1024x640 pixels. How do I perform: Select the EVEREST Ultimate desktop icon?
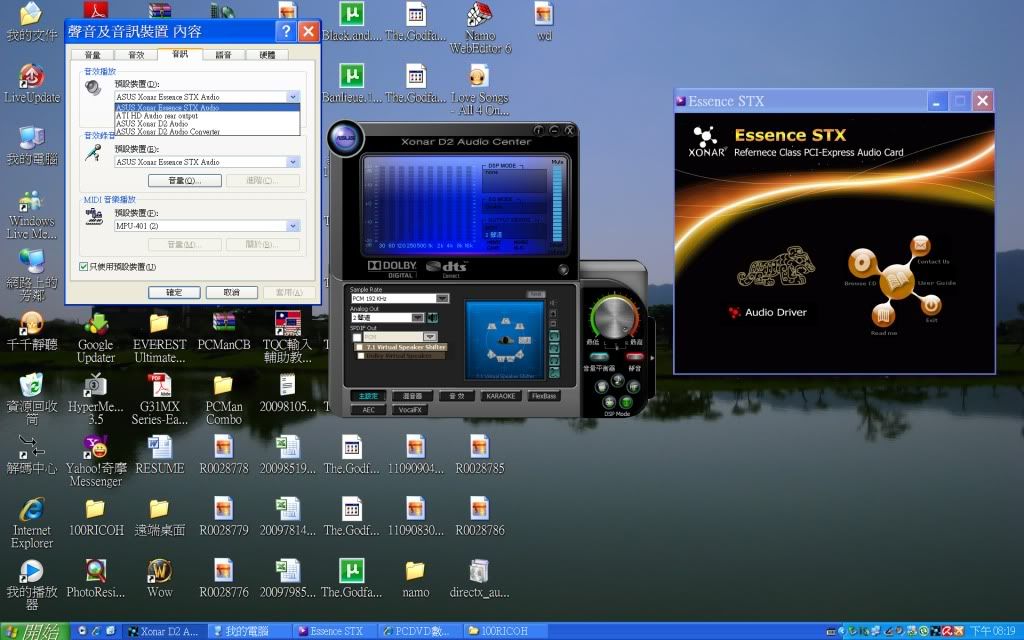[159, 338]
